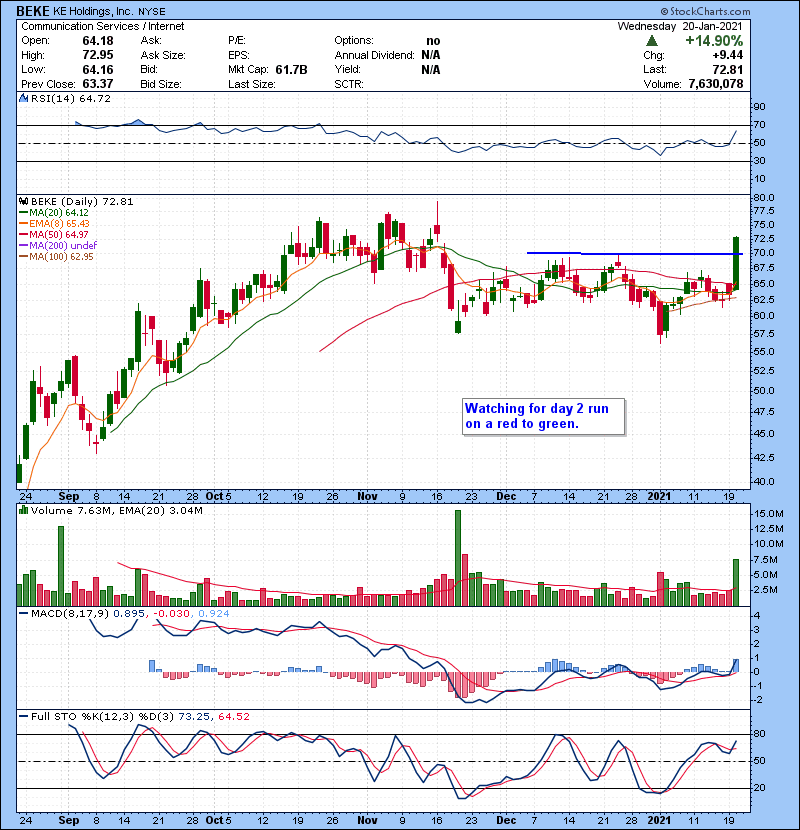Click the MA(20) 64.12 legend entry

point(54,213)
